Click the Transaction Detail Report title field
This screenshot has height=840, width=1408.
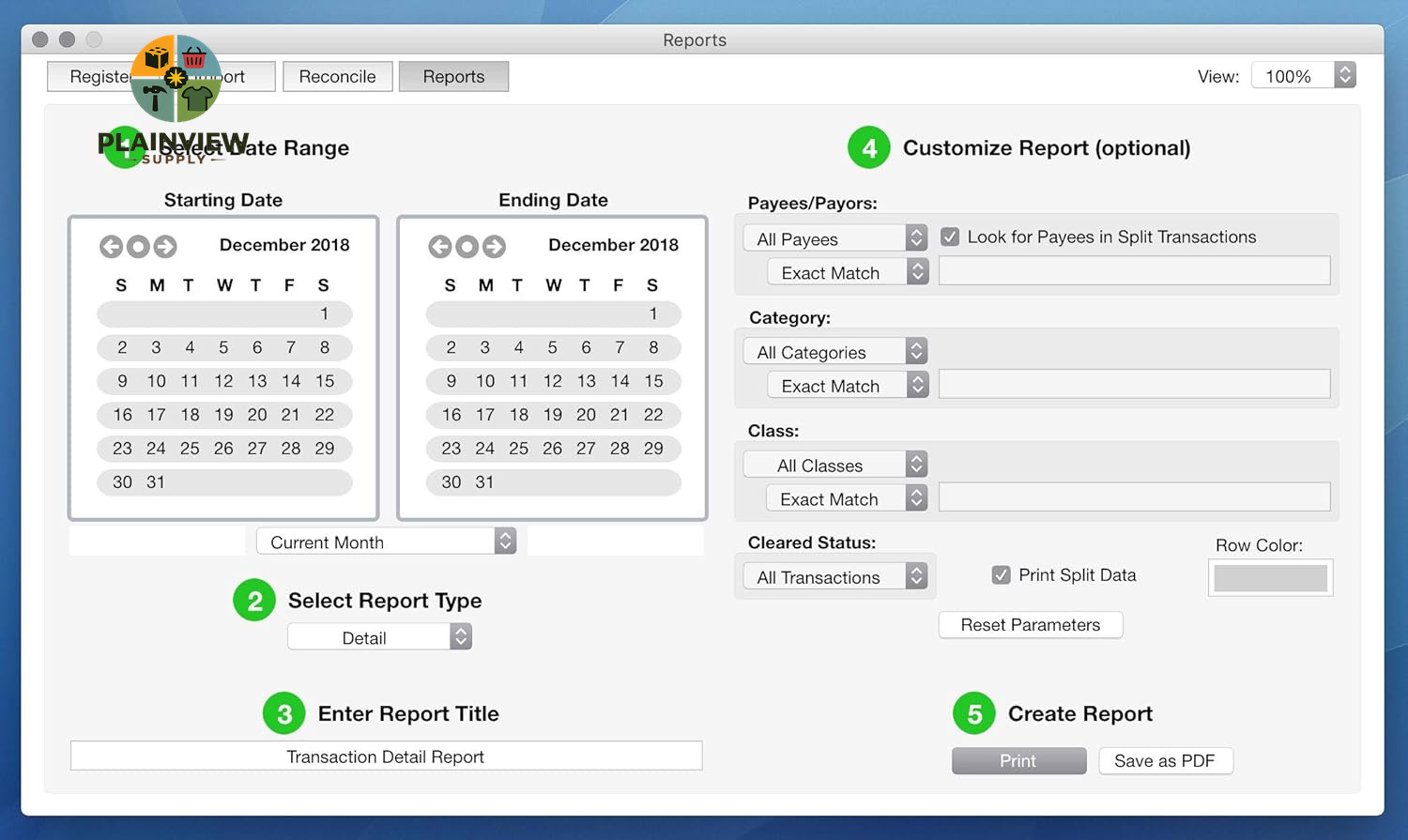tap(386, 756)
